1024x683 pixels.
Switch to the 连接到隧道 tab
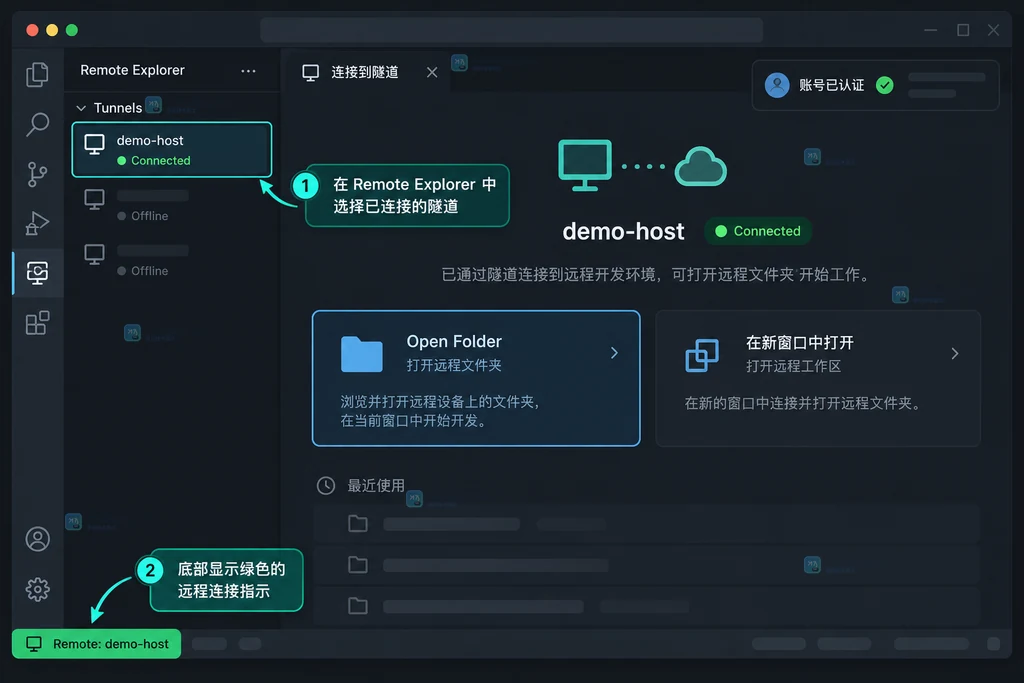364,72
